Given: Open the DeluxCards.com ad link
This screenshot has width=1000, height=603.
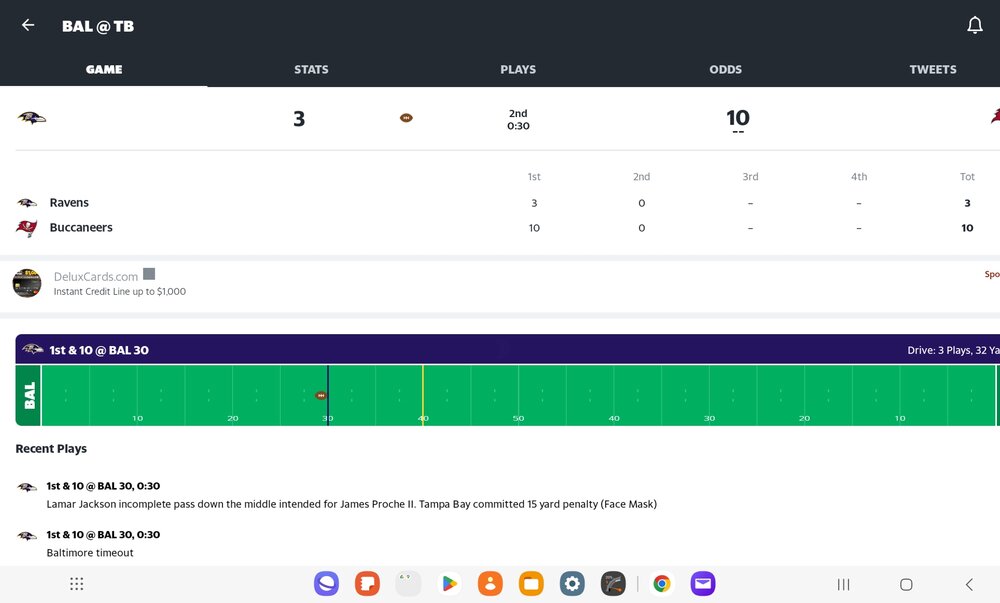Looking at the screenshot, I should click(96, 277).
